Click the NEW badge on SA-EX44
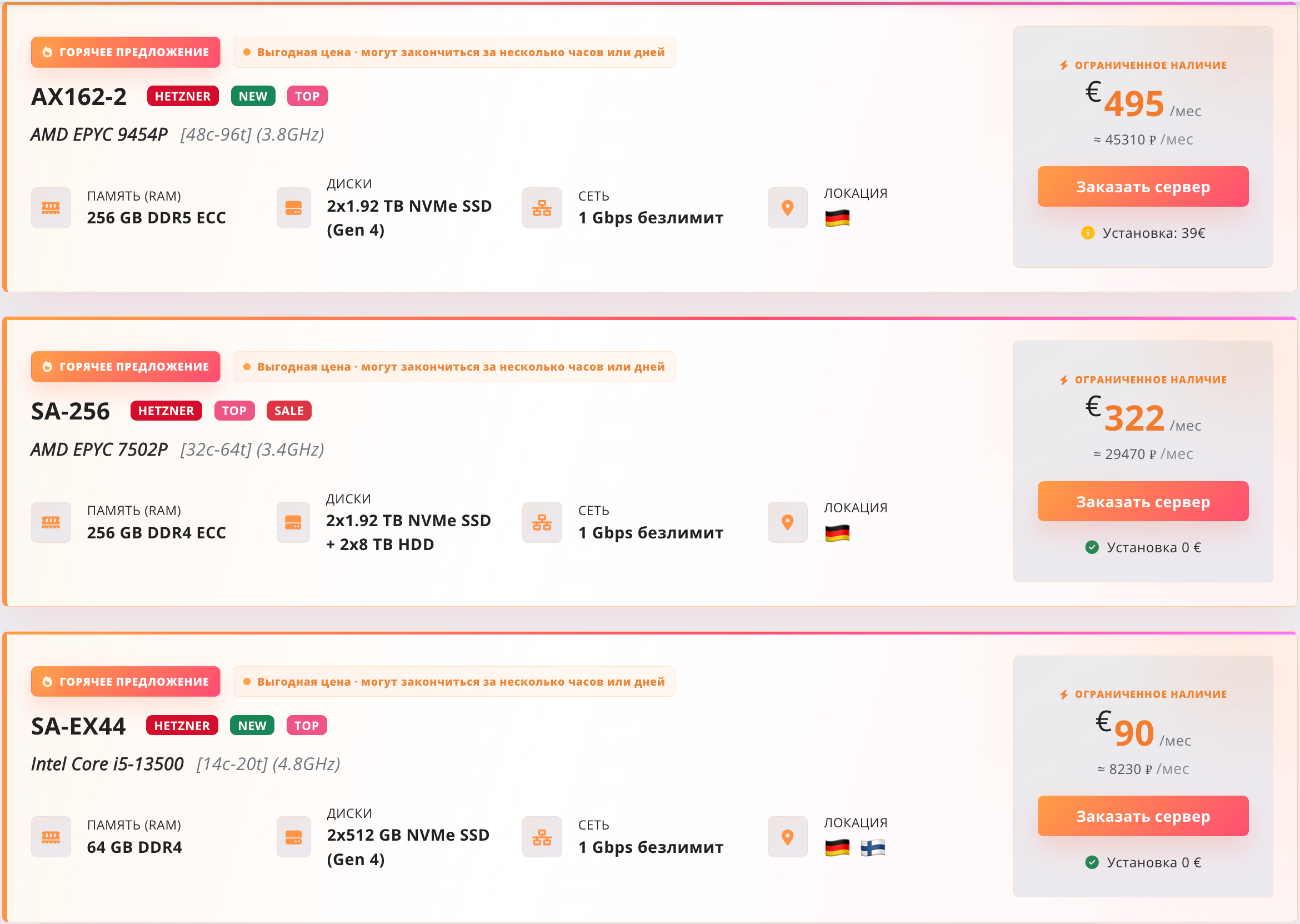This screenshot has height=924, width=1300. [x=252, y=726]
